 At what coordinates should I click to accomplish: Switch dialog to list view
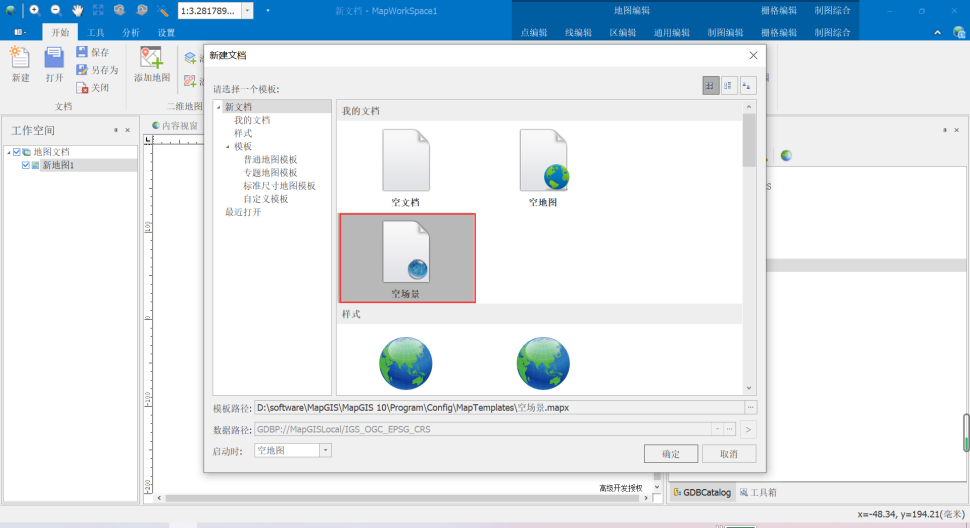(x=729, y=86)
